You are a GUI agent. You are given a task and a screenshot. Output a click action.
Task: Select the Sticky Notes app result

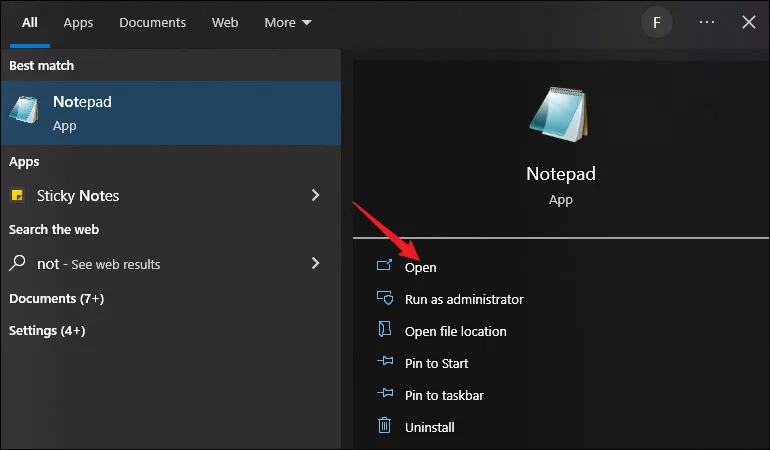[170, 196]
